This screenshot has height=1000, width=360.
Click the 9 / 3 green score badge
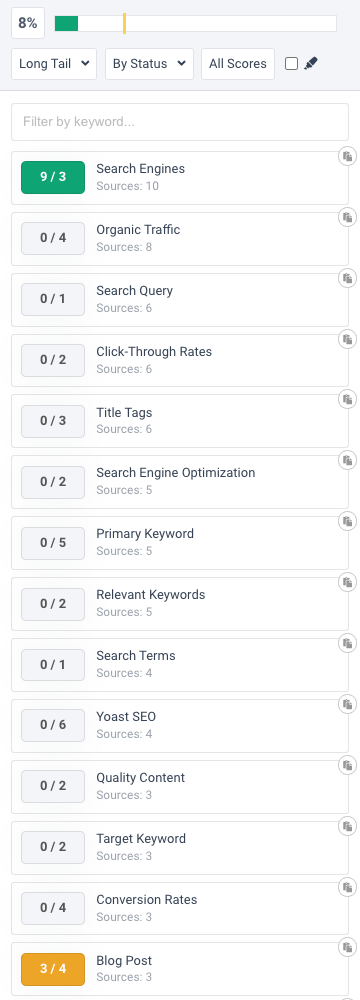tap(53, 177)
